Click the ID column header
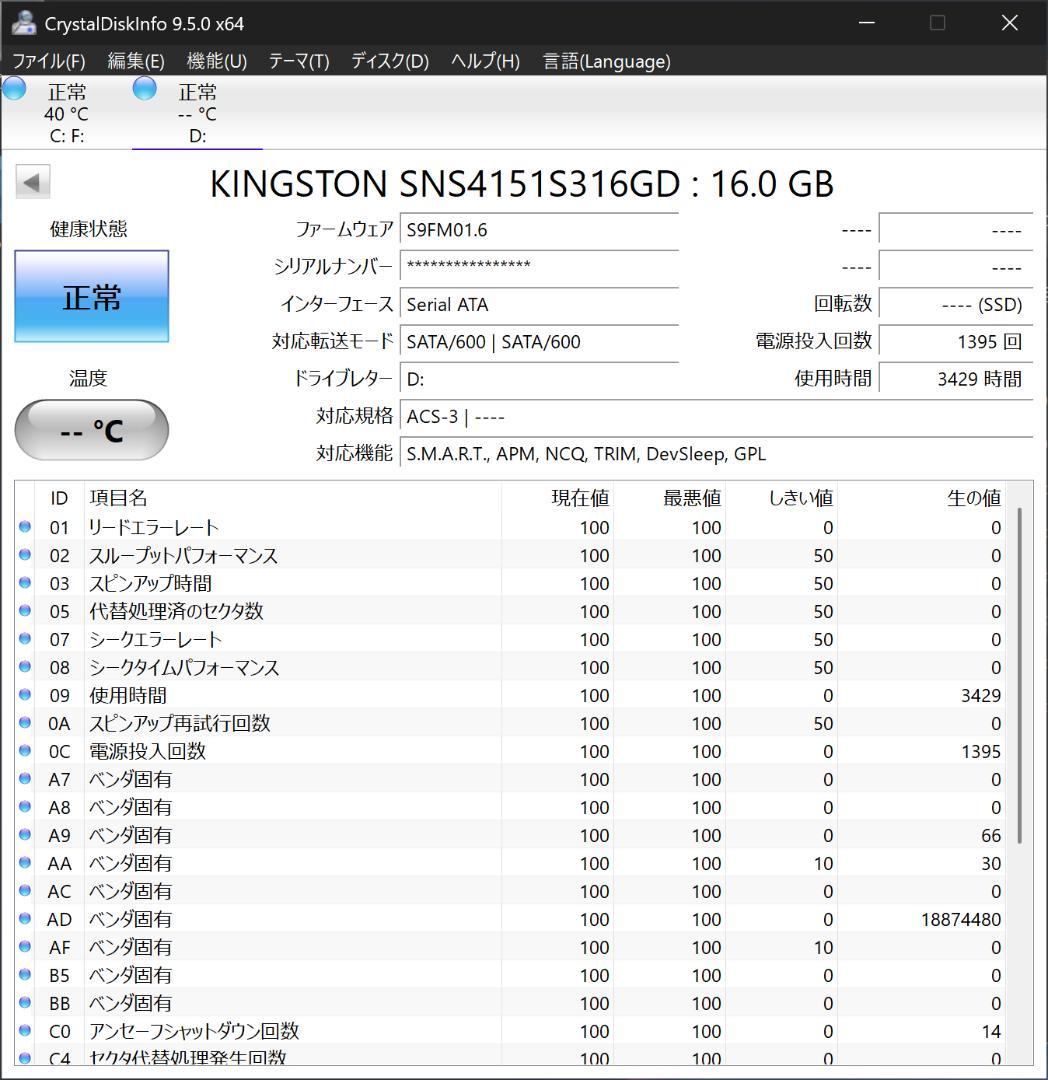This screenshot has height=1080, width=1048. pyautogui.click(x=59, y=497)
